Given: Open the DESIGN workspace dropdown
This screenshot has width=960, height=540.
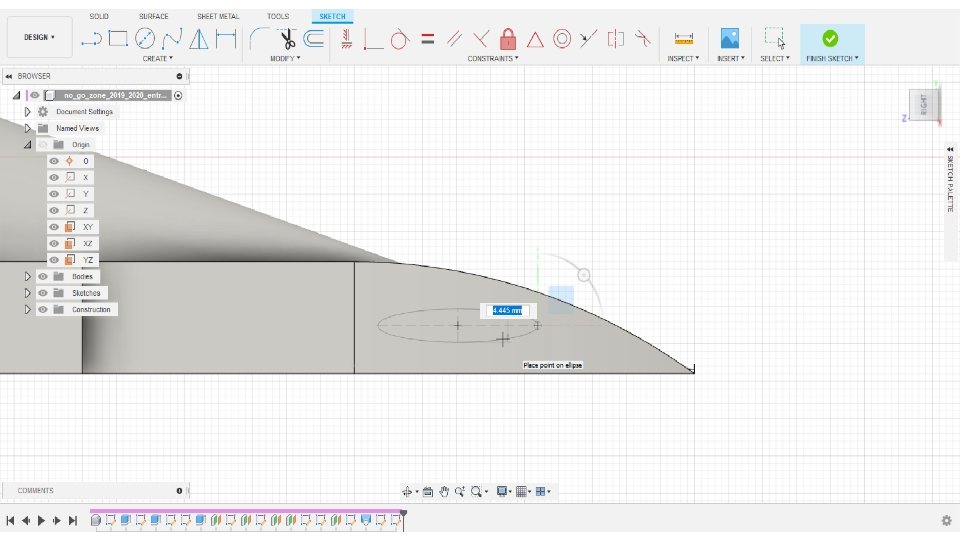Looking at the screenshot, I should pyautogui.click(x=39, y=37).
